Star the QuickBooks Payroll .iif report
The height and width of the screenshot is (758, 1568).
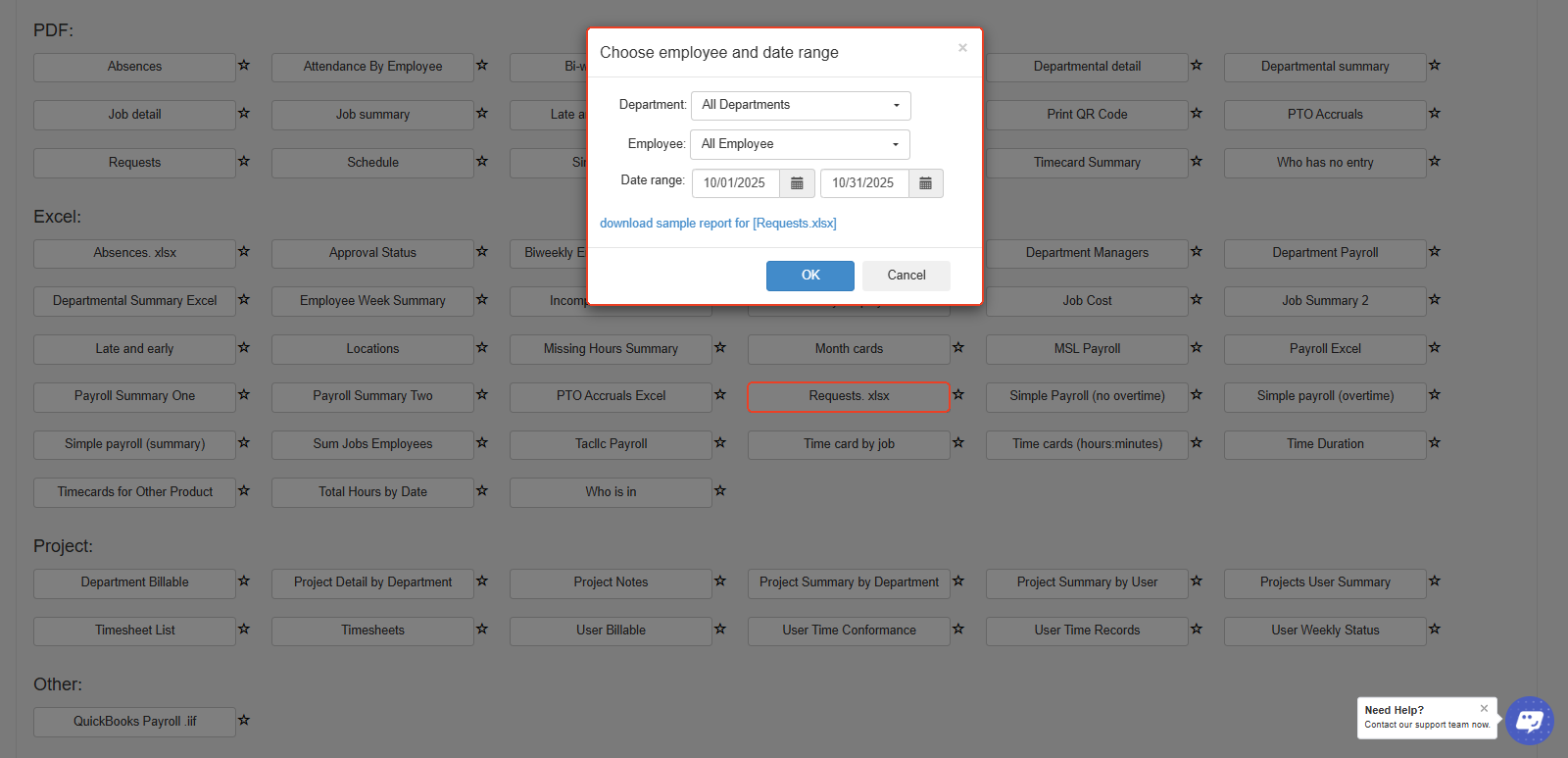(x=244, y=721)
